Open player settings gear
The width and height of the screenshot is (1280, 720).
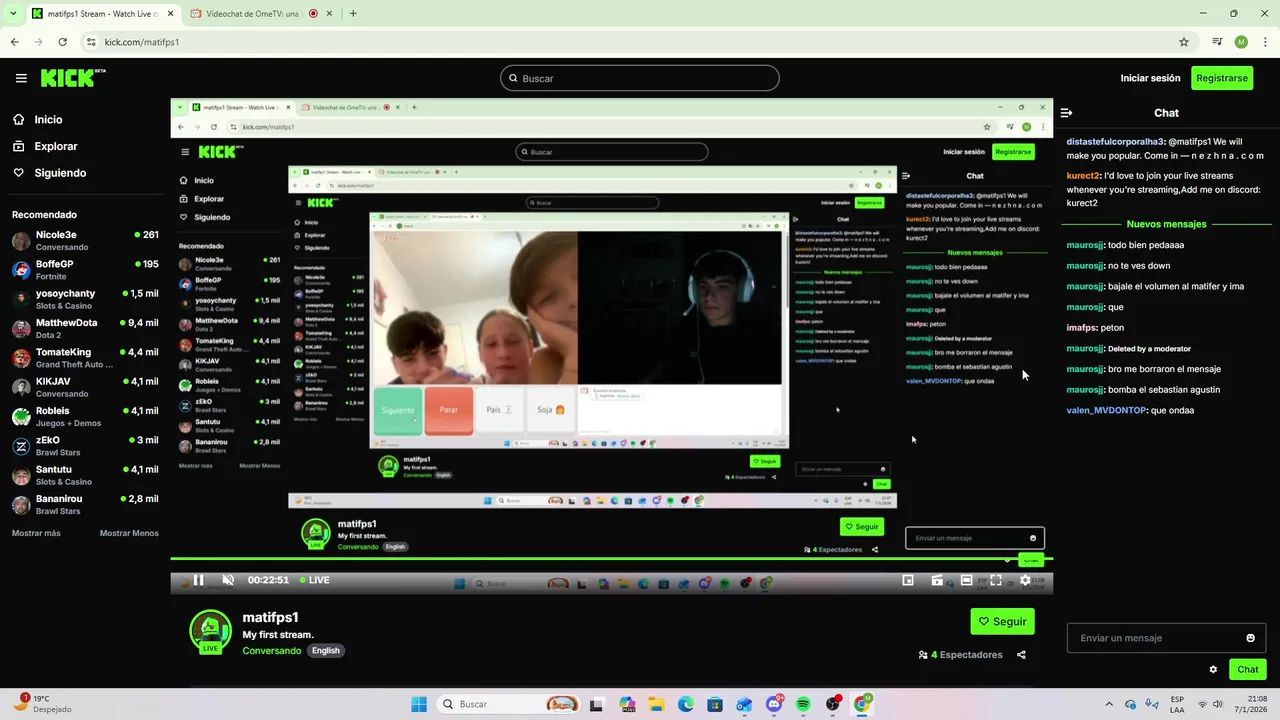pos(1025,580)
